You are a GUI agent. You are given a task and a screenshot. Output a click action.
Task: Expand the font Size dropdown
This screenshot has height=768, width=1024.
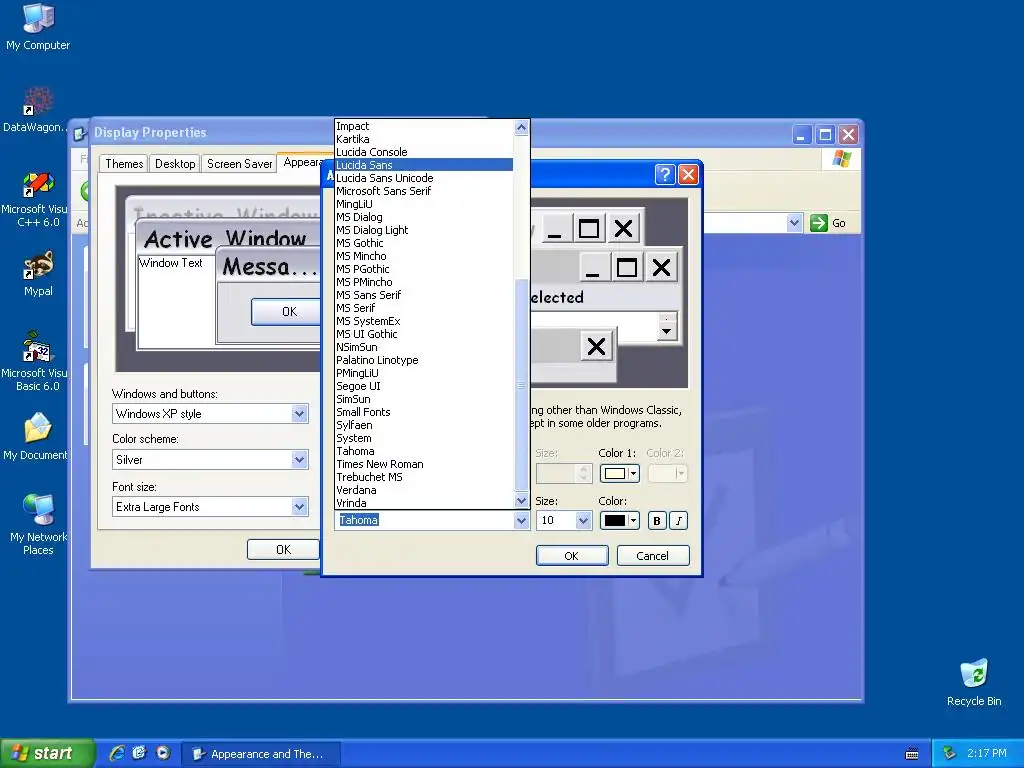pyautogui.click(x=583, y=520)
